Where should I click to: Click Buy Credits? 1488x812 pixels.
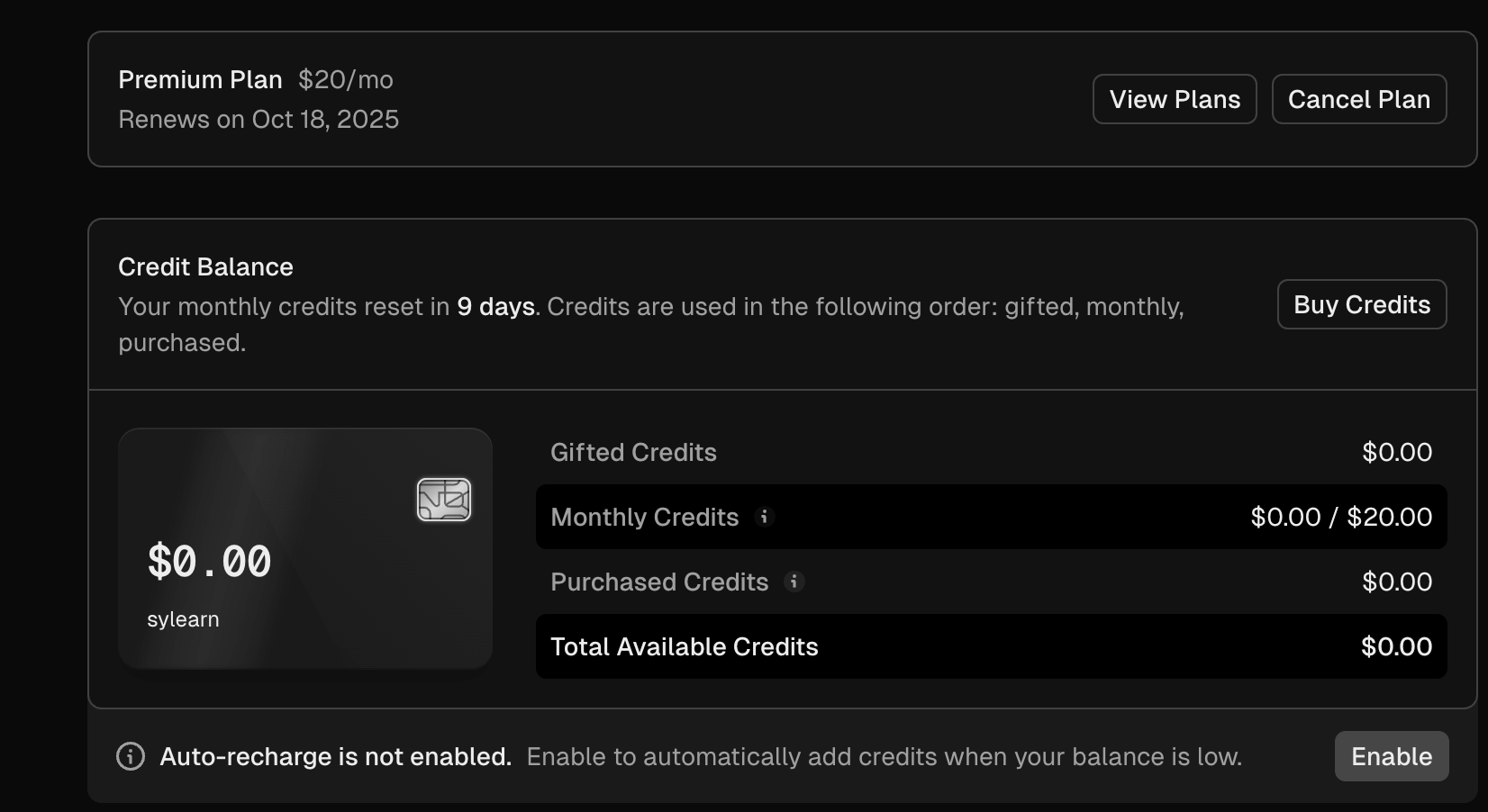click(x=1362, y=304)
